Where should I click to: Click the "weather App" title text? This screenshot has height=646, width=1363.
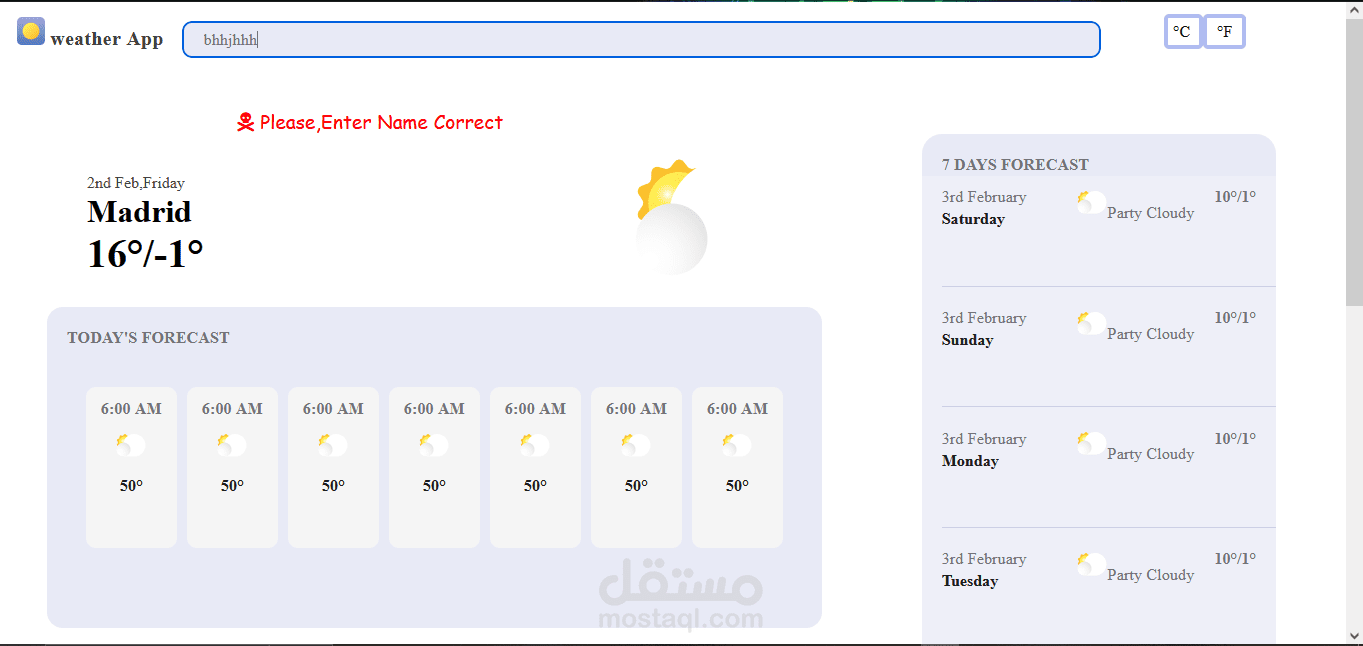(106, 40)
